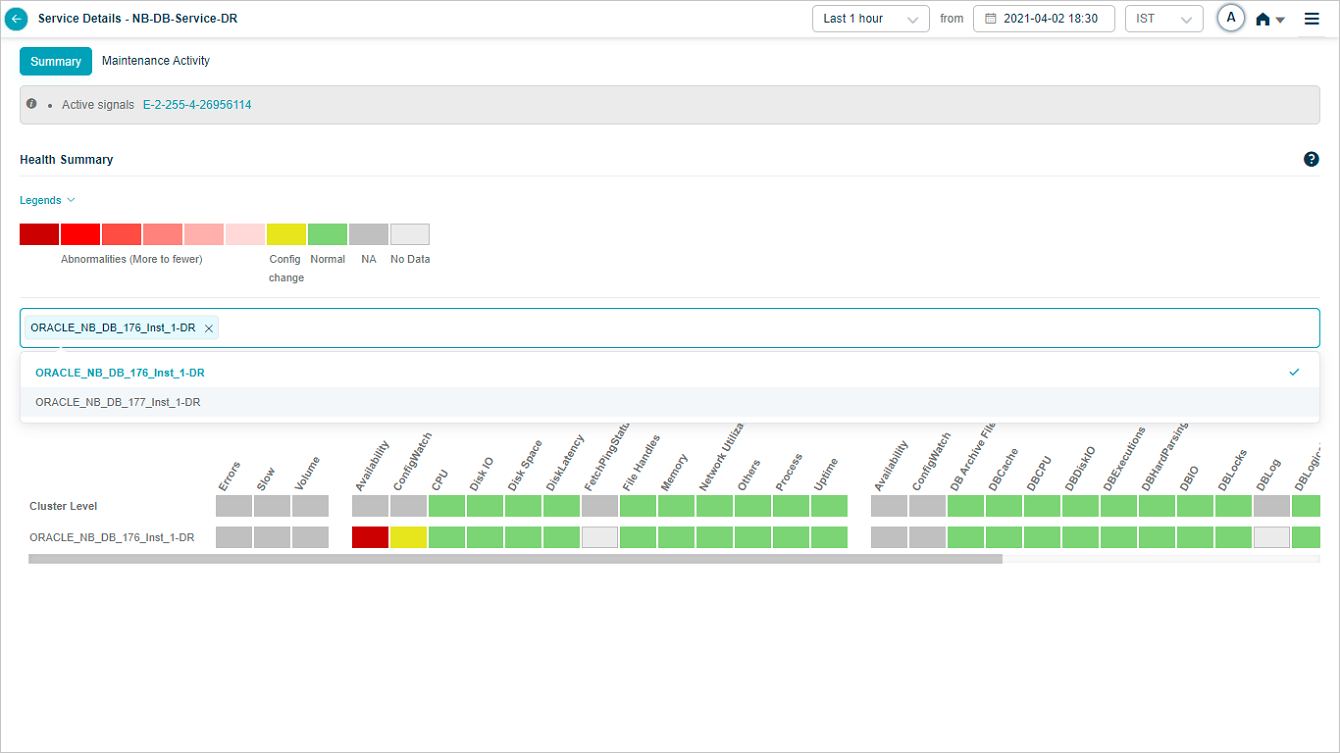
Task: Open the hamburger menu icon
Action: (x=1312, y=19)
